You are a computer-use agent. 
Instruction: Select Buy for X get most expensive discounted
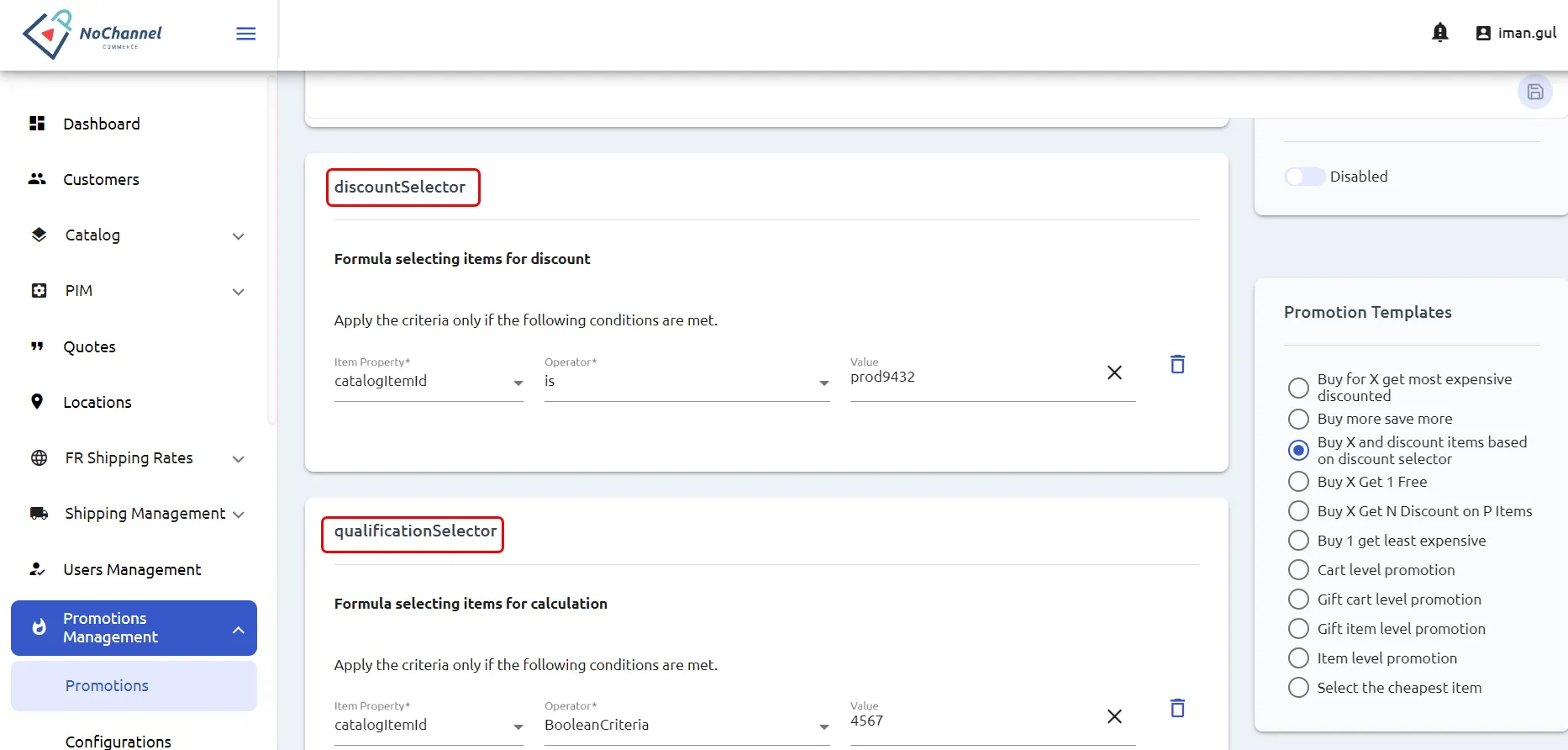1298,388
